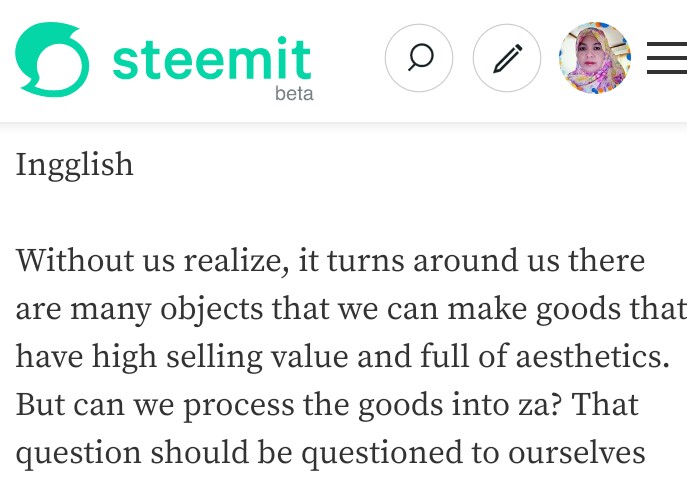Write a new post via pencil icon
The width and height of the screenshot is (687, 500).
[x=506, y=58]
